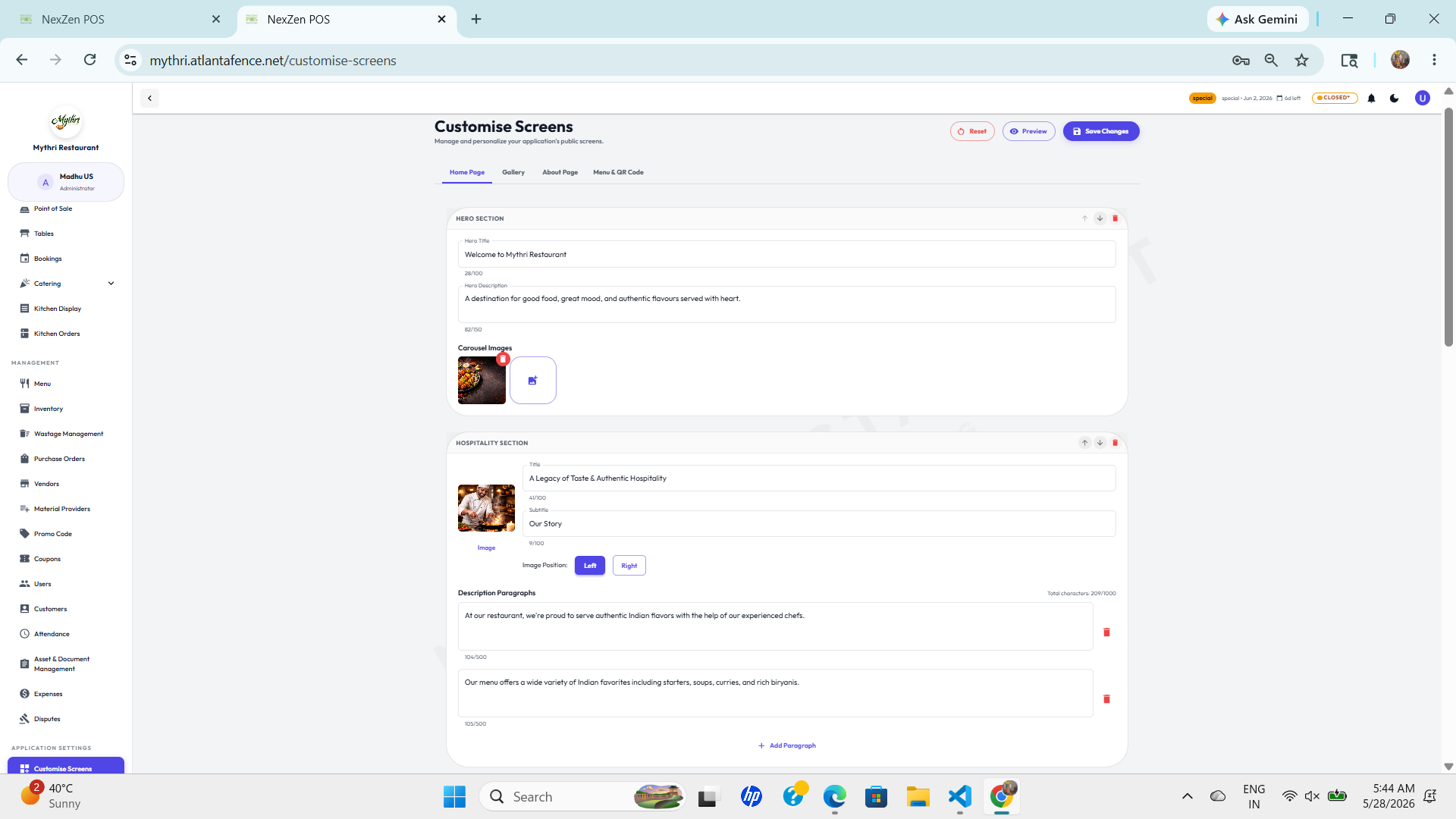1456x819 pixels.
Task: Open File Explorer from taskbar
Action: tap(918, 796)
